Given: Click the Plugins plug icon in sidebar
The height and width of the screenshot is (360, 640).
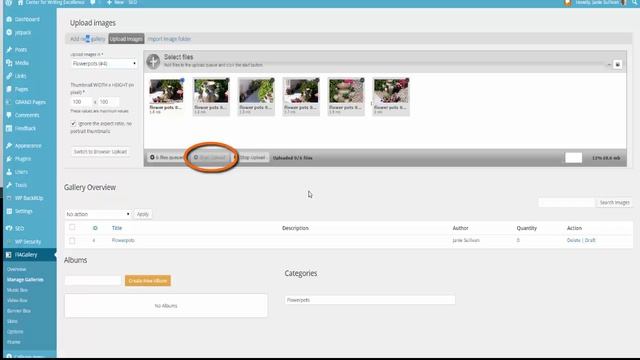Looking at the screenshot, I should (9, 158).
